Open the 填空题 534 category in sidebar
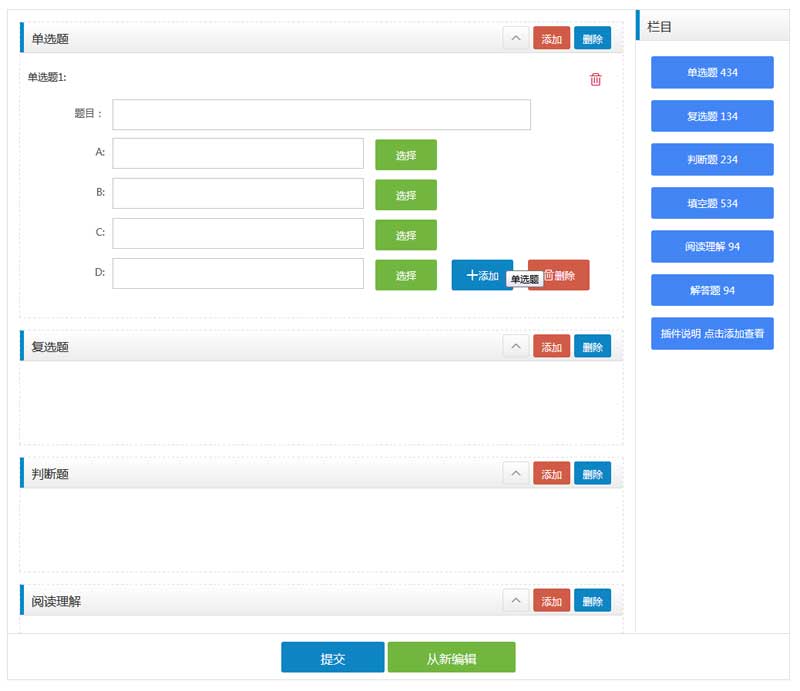 click(712, 203)
